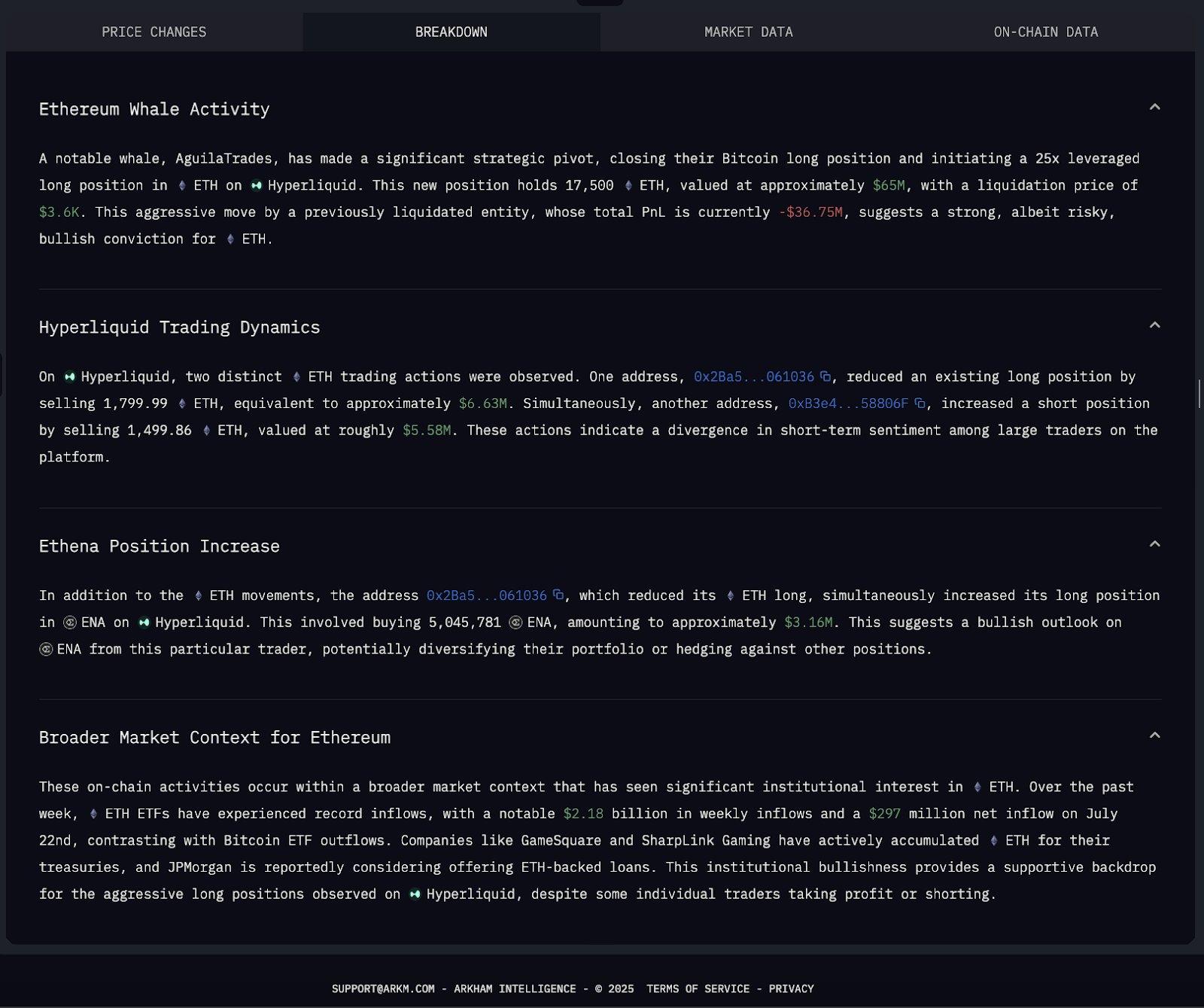Click the Hyperliquid icon after 'positions observed on'

415,894
